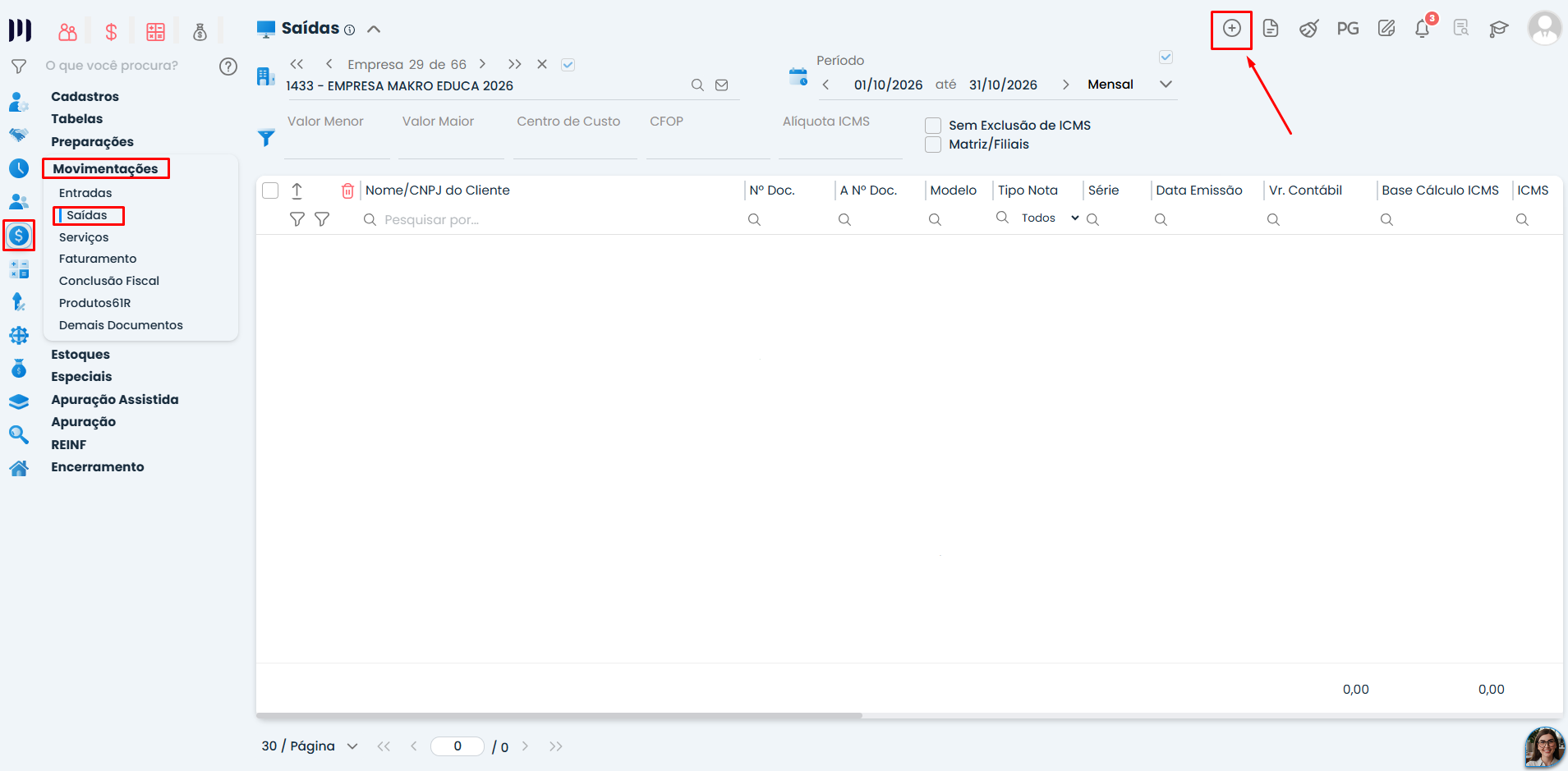Open the notifications bell icon
Image resolution: width=1568 pixels, height=771 pixels.
(1423, 29)
